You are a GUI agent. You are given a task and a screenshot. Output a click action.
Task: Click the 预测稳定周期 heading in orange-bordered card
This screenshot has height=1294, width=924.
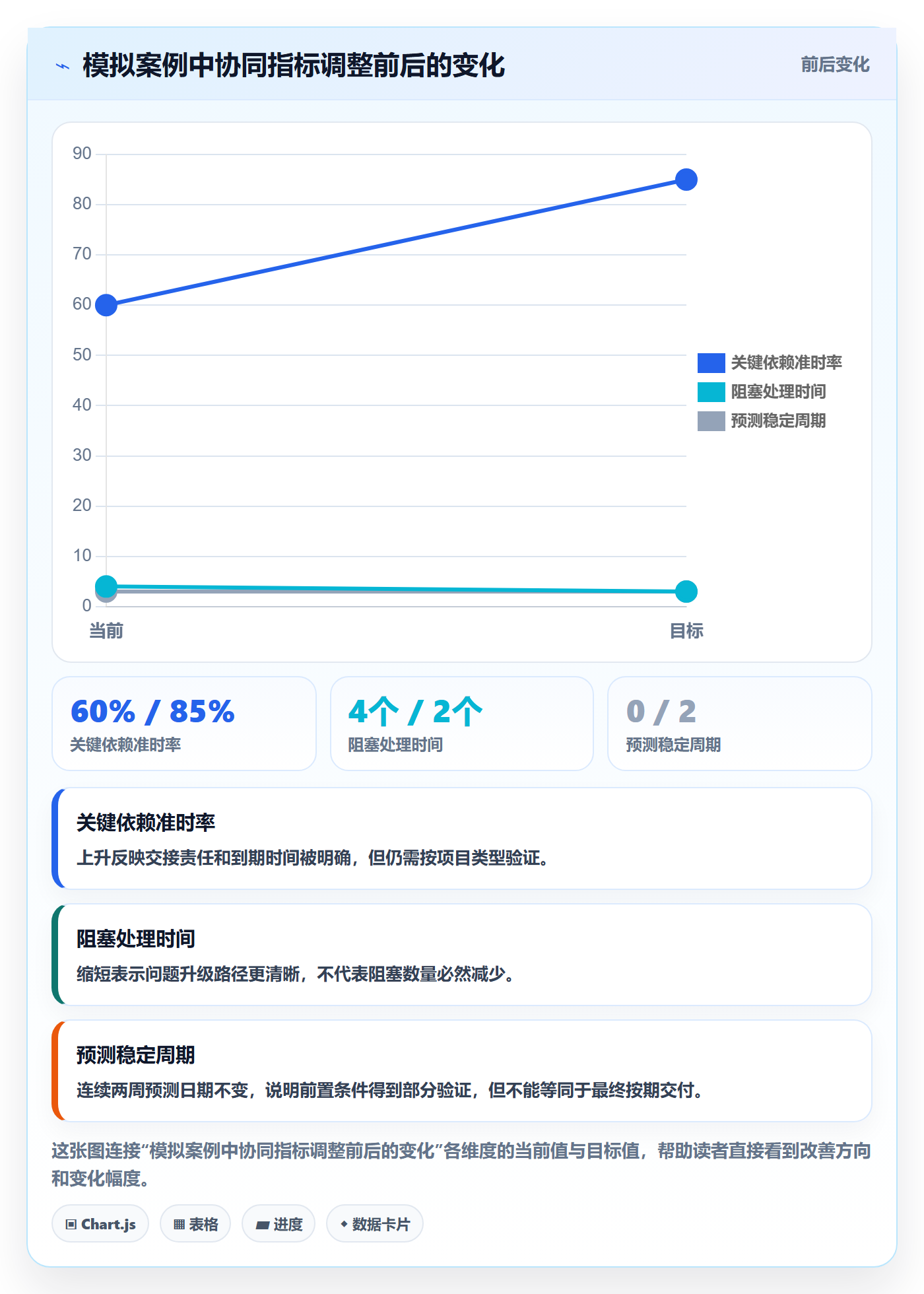(136, 1055)
